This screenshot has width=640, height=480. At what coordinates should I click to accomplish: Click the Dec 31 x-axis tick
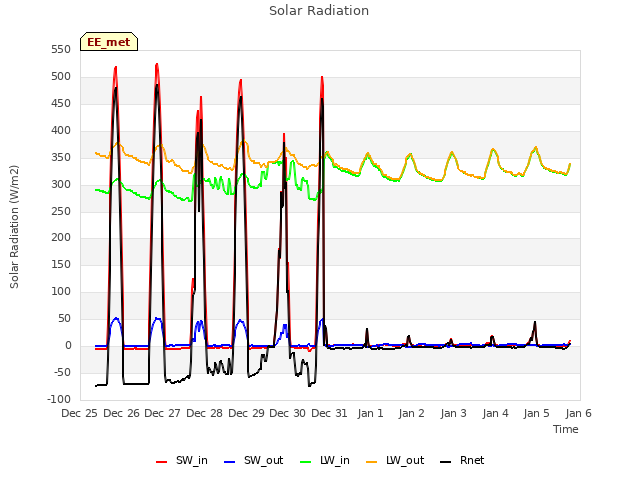[x=329, y=413]
